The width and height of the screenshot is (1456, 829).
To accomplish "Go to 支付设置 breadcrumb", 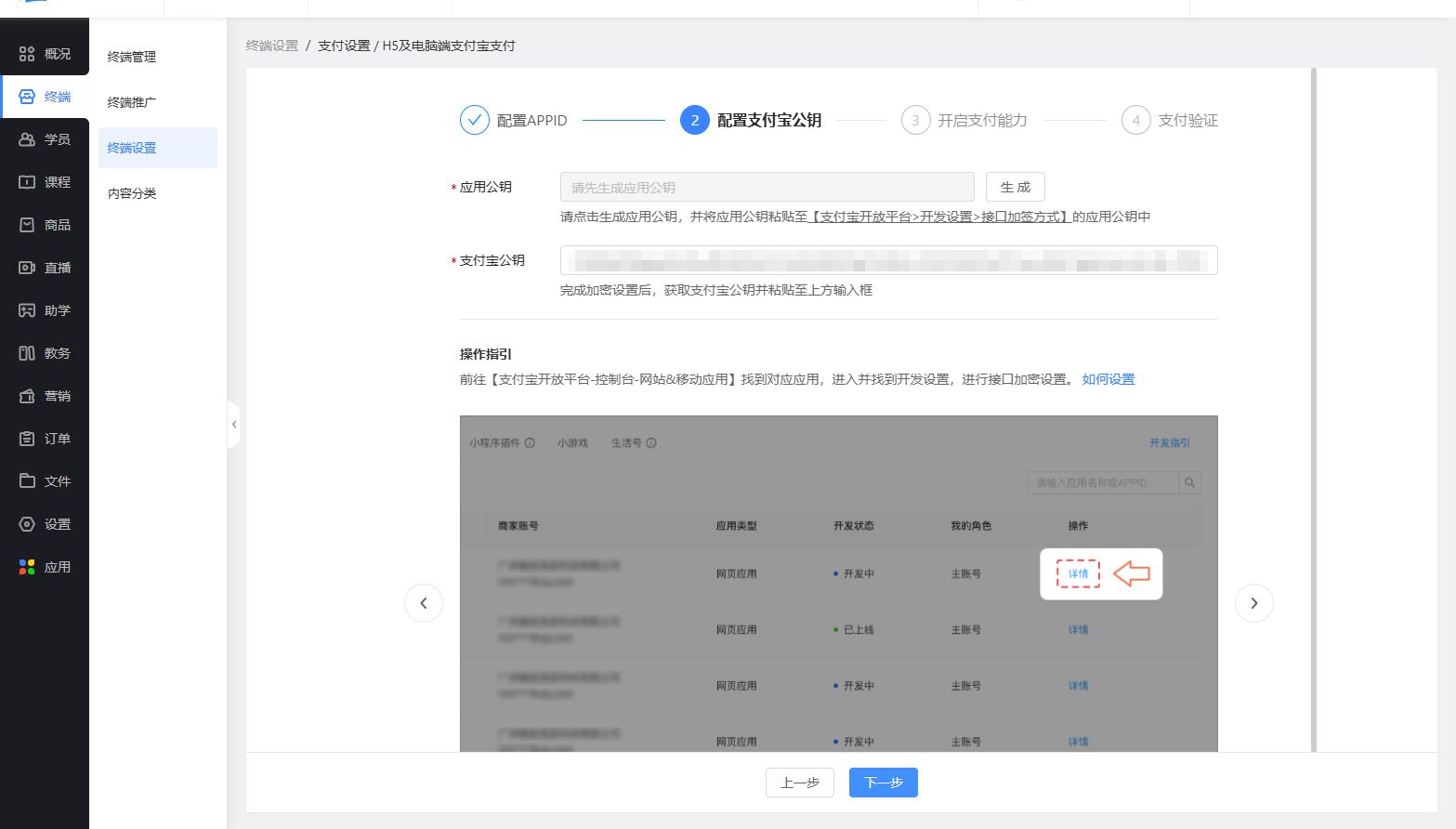I will (344, 46).
